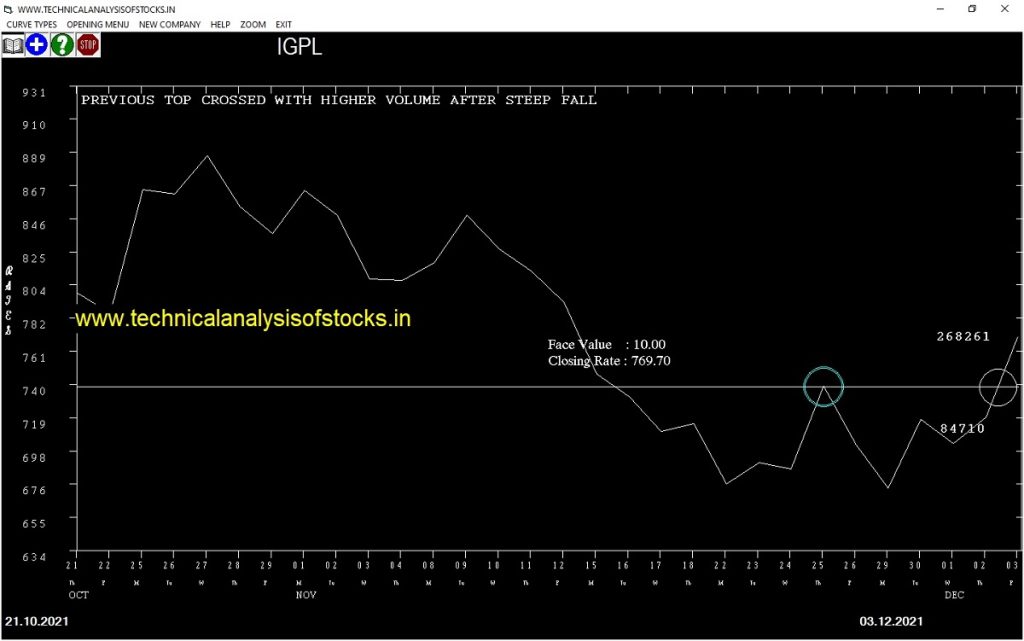Open help via green question mark icon
This screenshot has height=641, width=1024.
pos(62,44)
